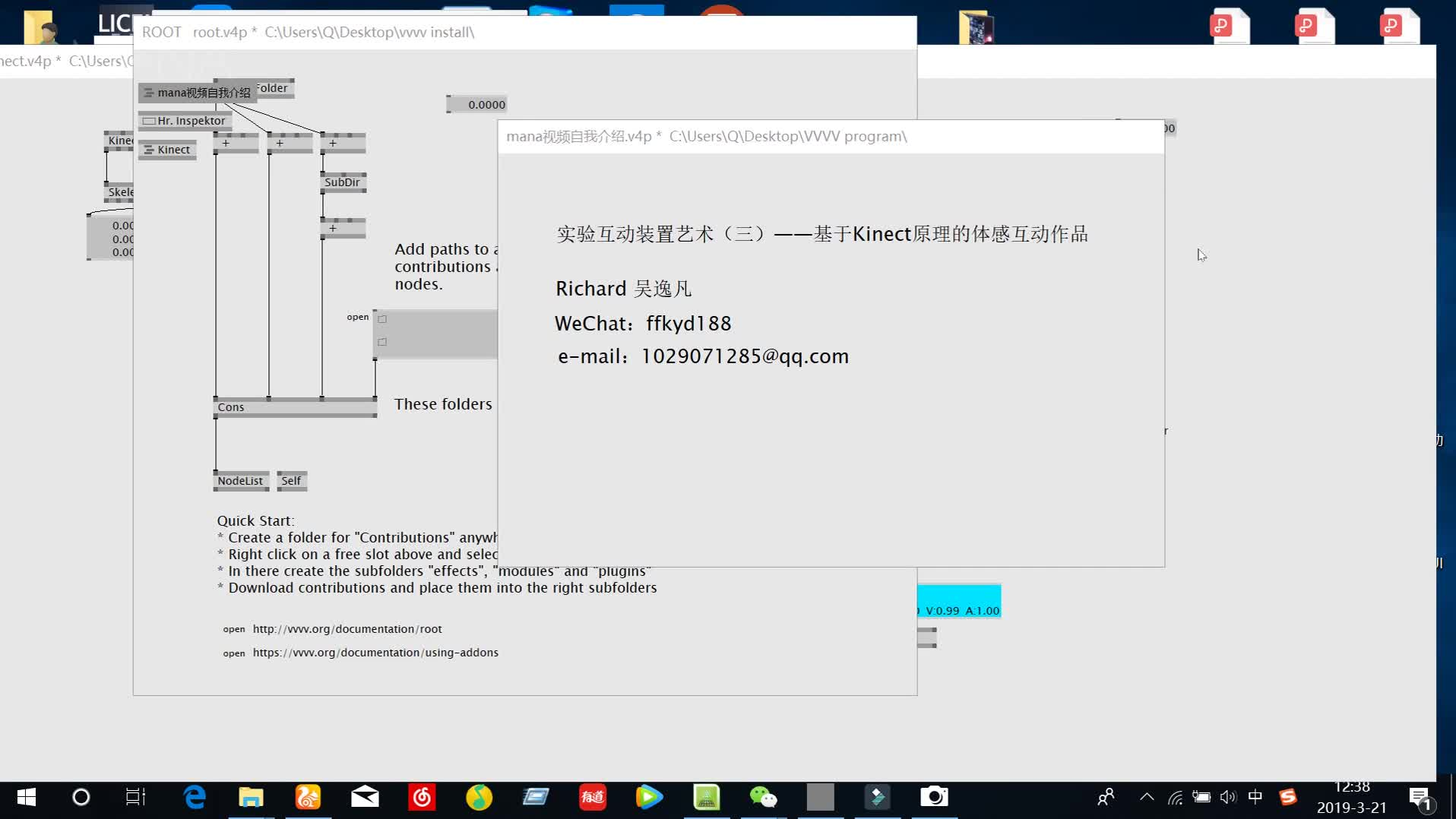Select the mana视频自我介绍 patch node
Screen dimensions: 1456x819
click(x=198, y=93)
